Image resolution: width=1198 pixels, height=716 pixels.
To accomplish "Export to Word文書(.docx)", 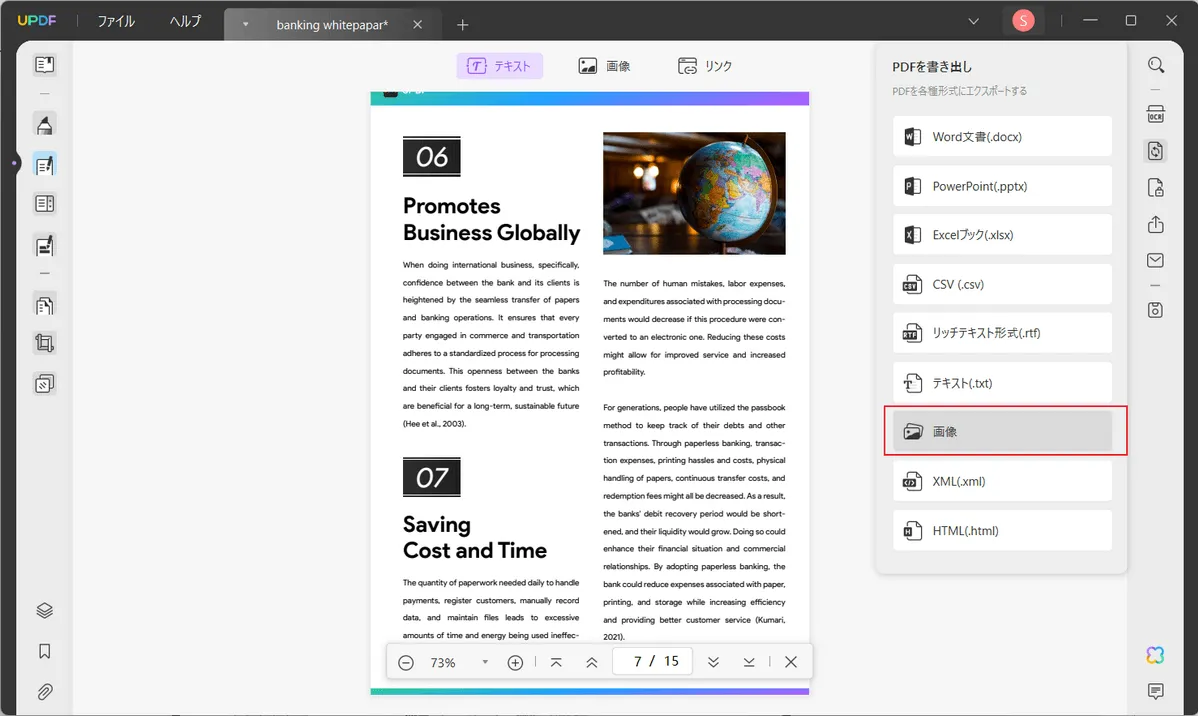I will coord(1002,137).
